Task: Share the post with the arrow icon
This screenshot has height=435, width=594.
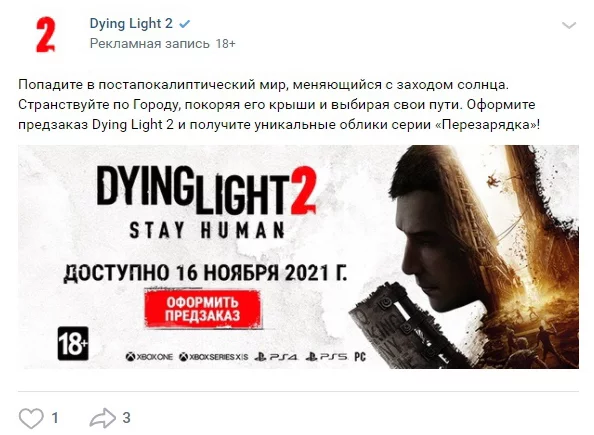Action: [x=103, y=418]
